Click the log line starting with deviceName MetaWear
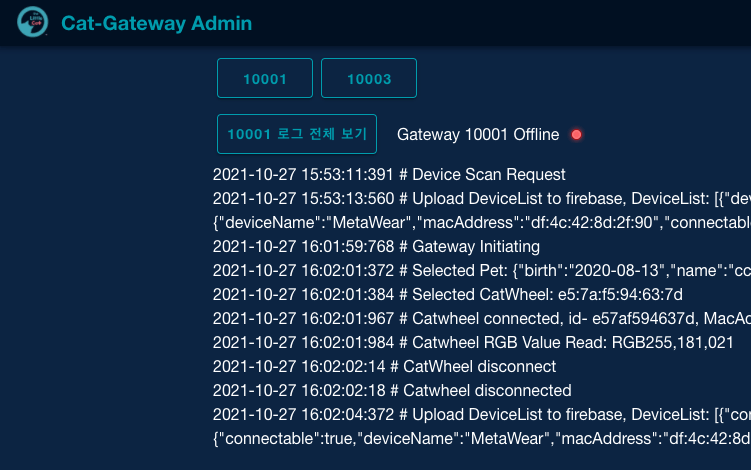The image size is (751, 470). (x=480, y=222)
